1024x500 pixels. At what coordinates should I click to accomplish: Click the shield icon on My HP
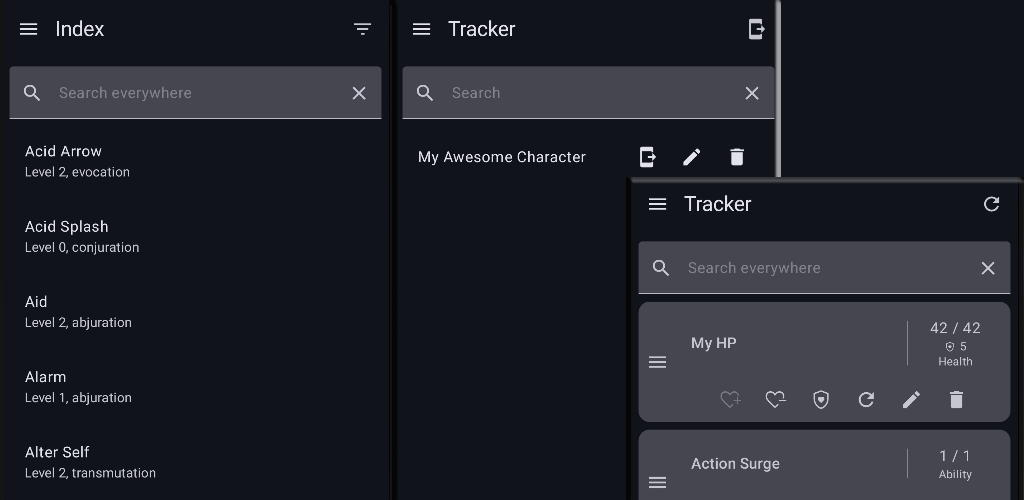(821, 399)
